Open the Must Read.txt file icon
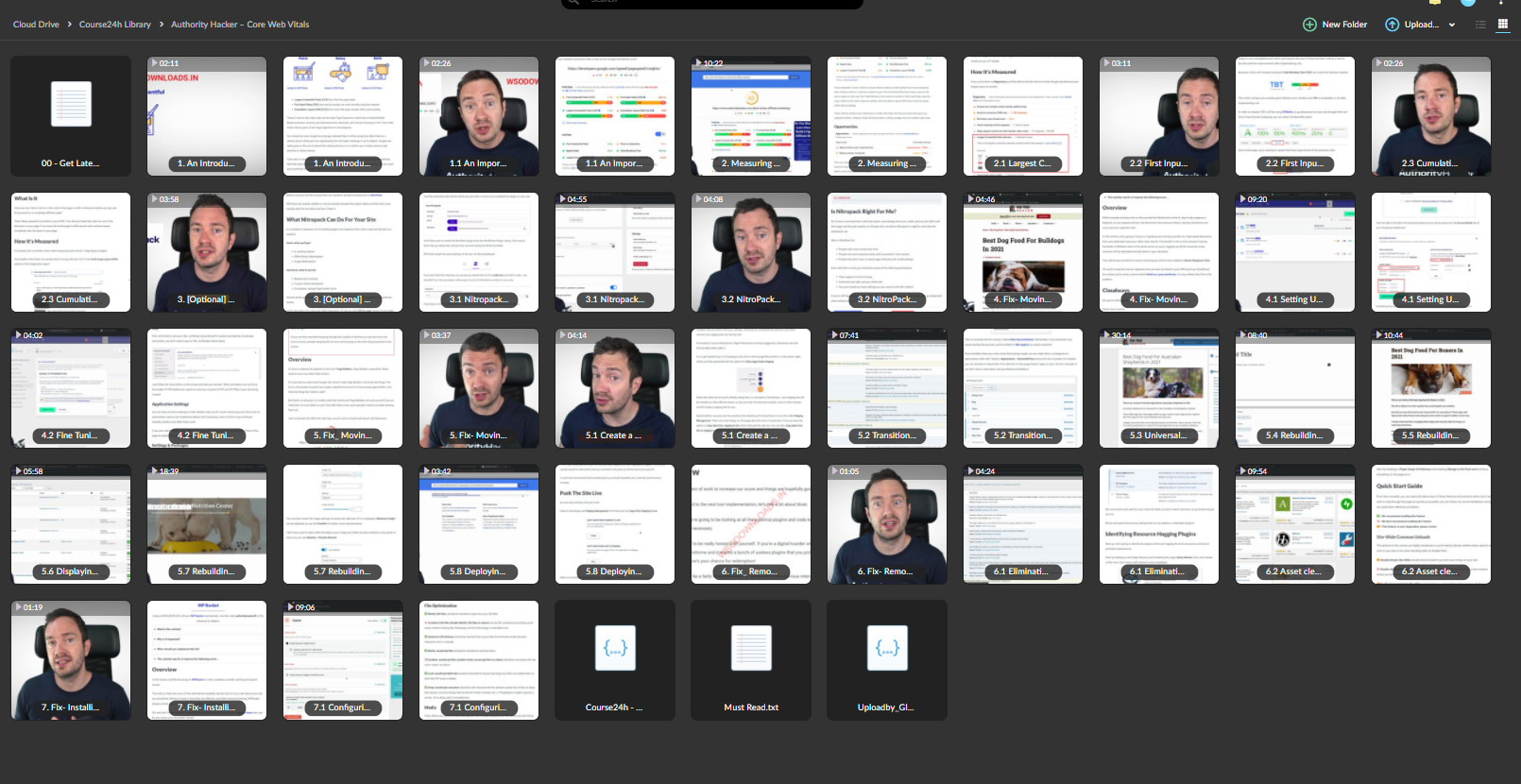Image resolution: width=1521 pixels, height=784 pixels. [x=751, y=649]
